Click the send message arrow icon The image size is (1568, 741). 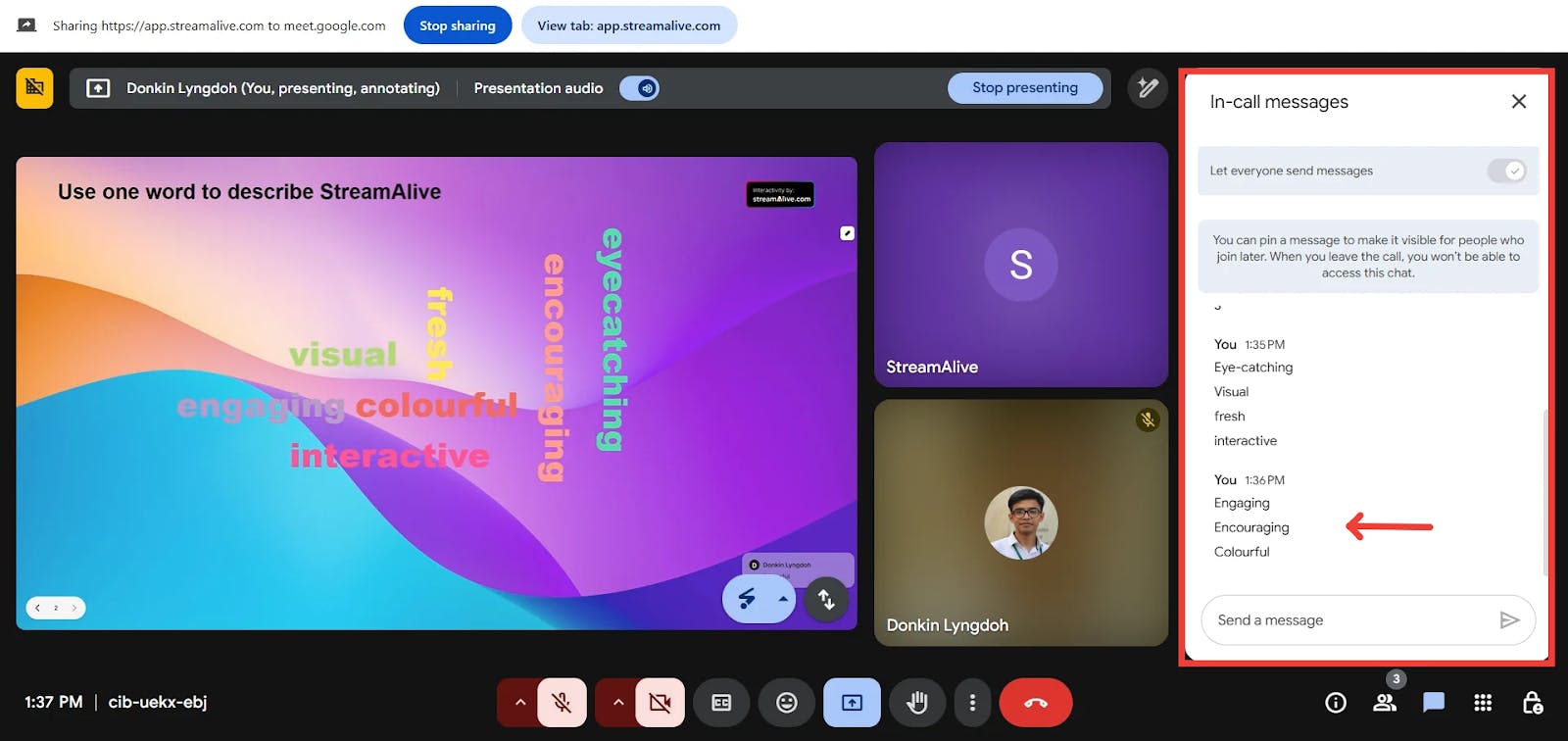pyautogui.click(x=1509, y=620)
